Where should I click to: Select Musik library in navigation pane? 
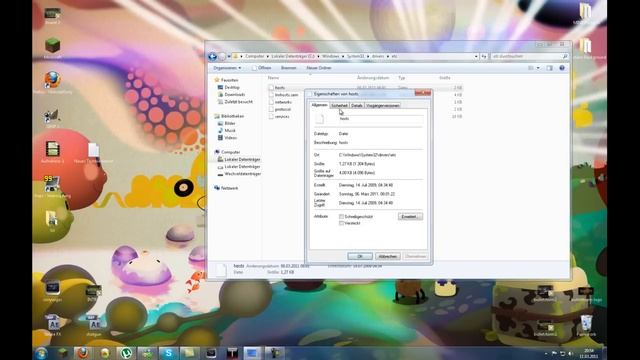click(x=230, y=131)
